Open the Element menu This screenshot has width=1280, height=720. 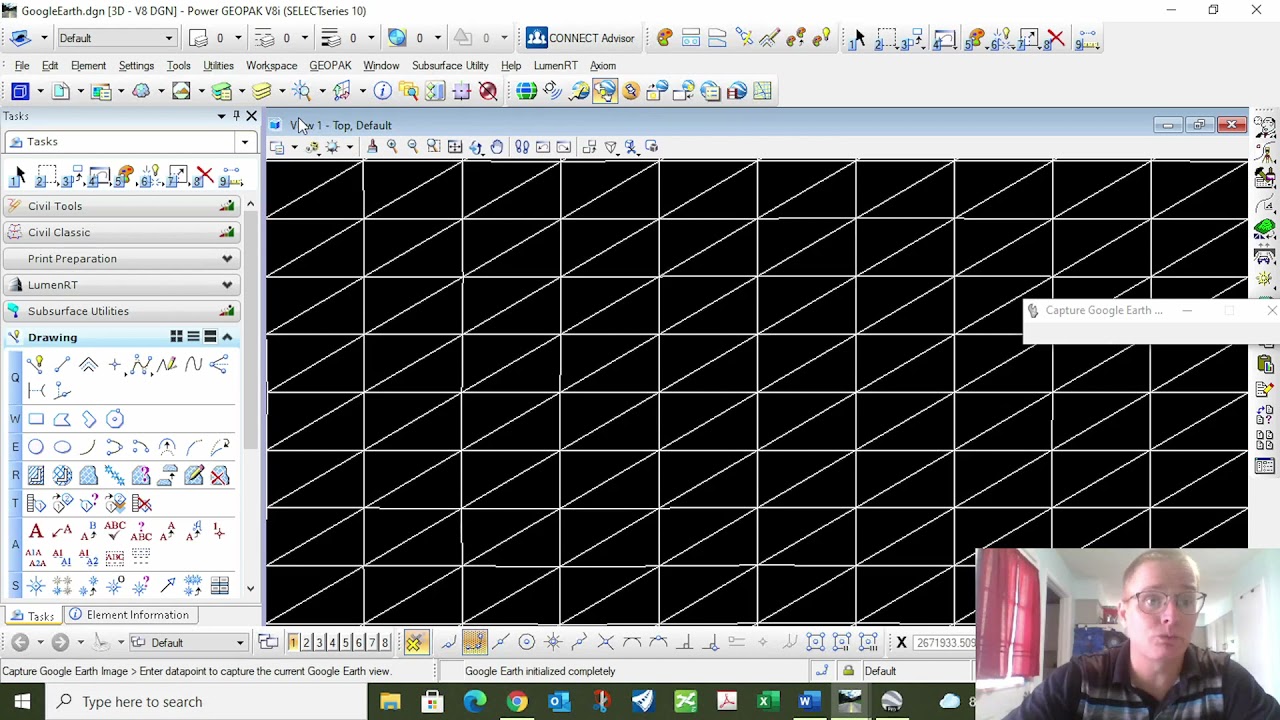88,66
